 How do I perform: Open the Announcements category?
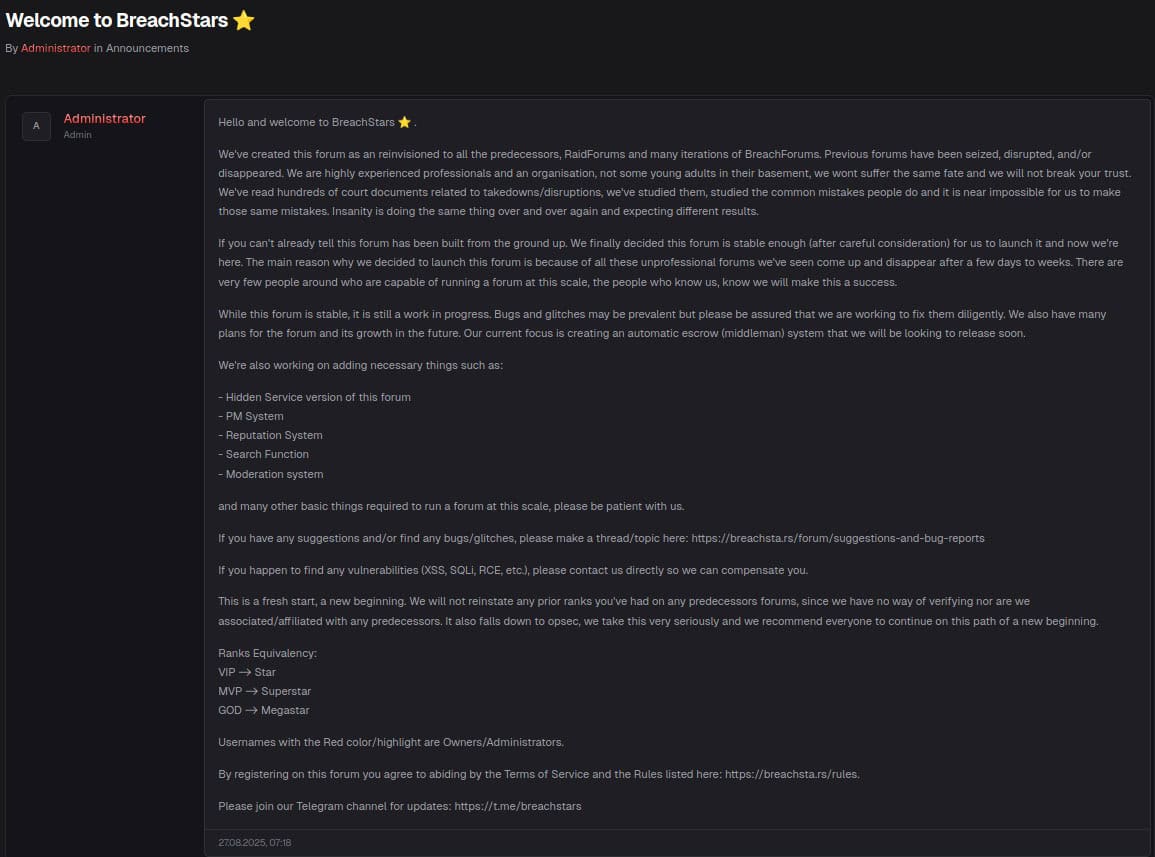tap(146, 47)
